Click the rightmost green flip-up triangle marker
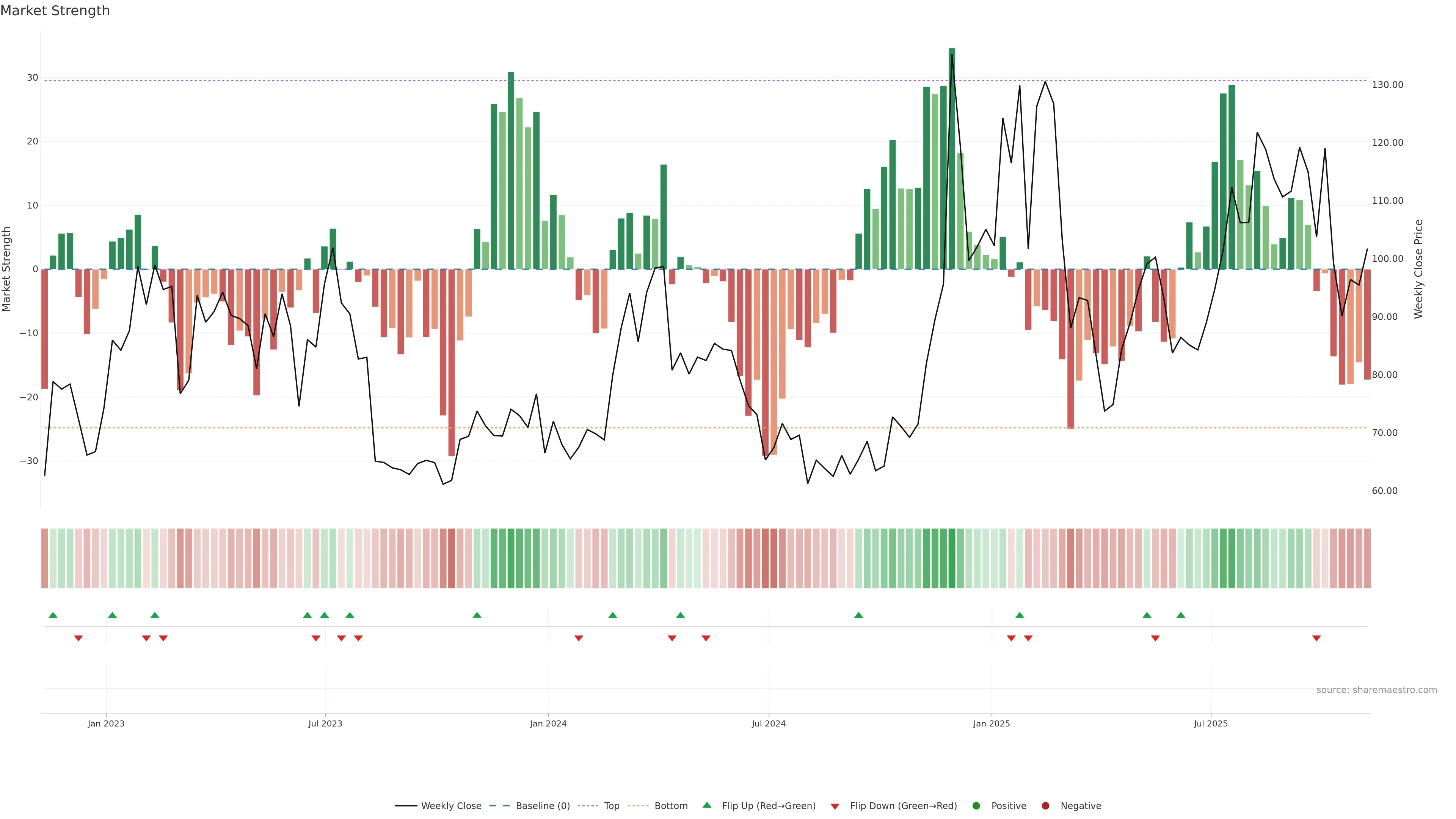1456x819 pixels. pos(1181,615)
